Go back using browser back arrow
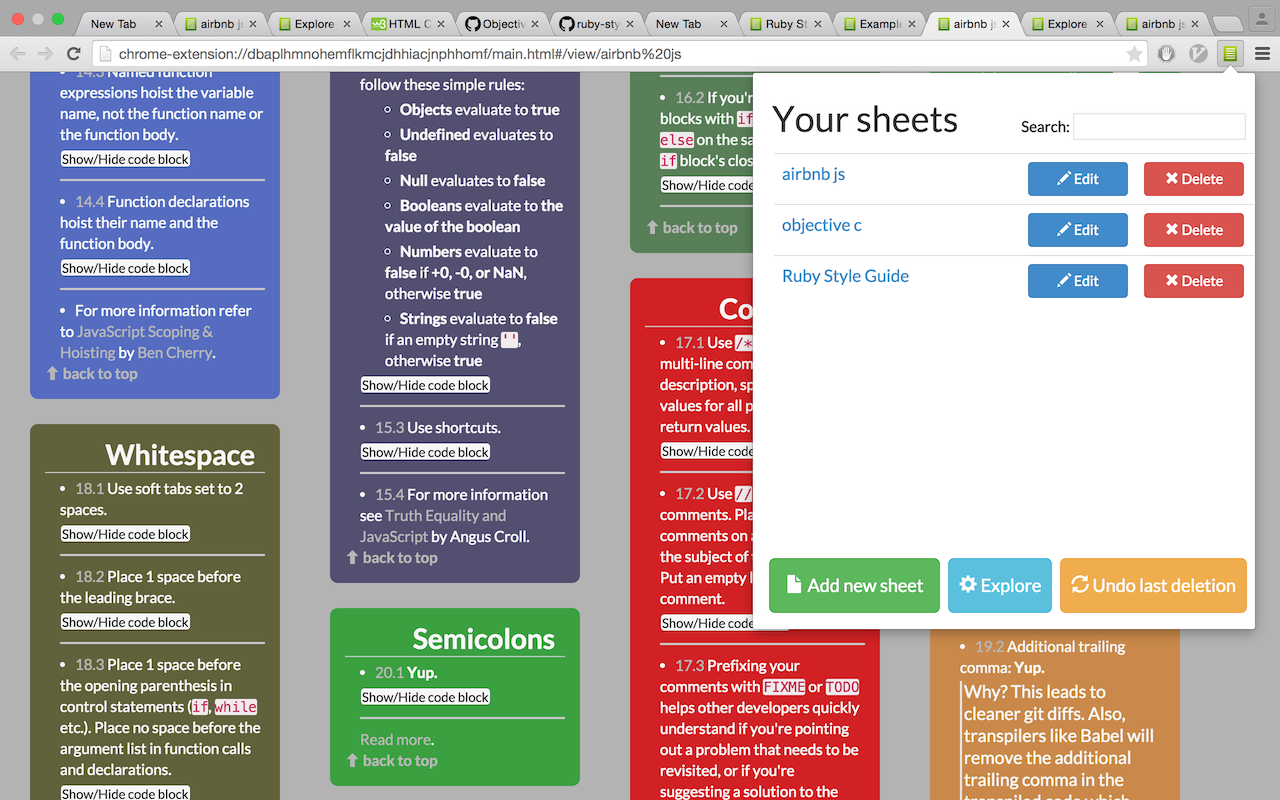Screen dimensions: 1280x800 [x=17, y=54]
